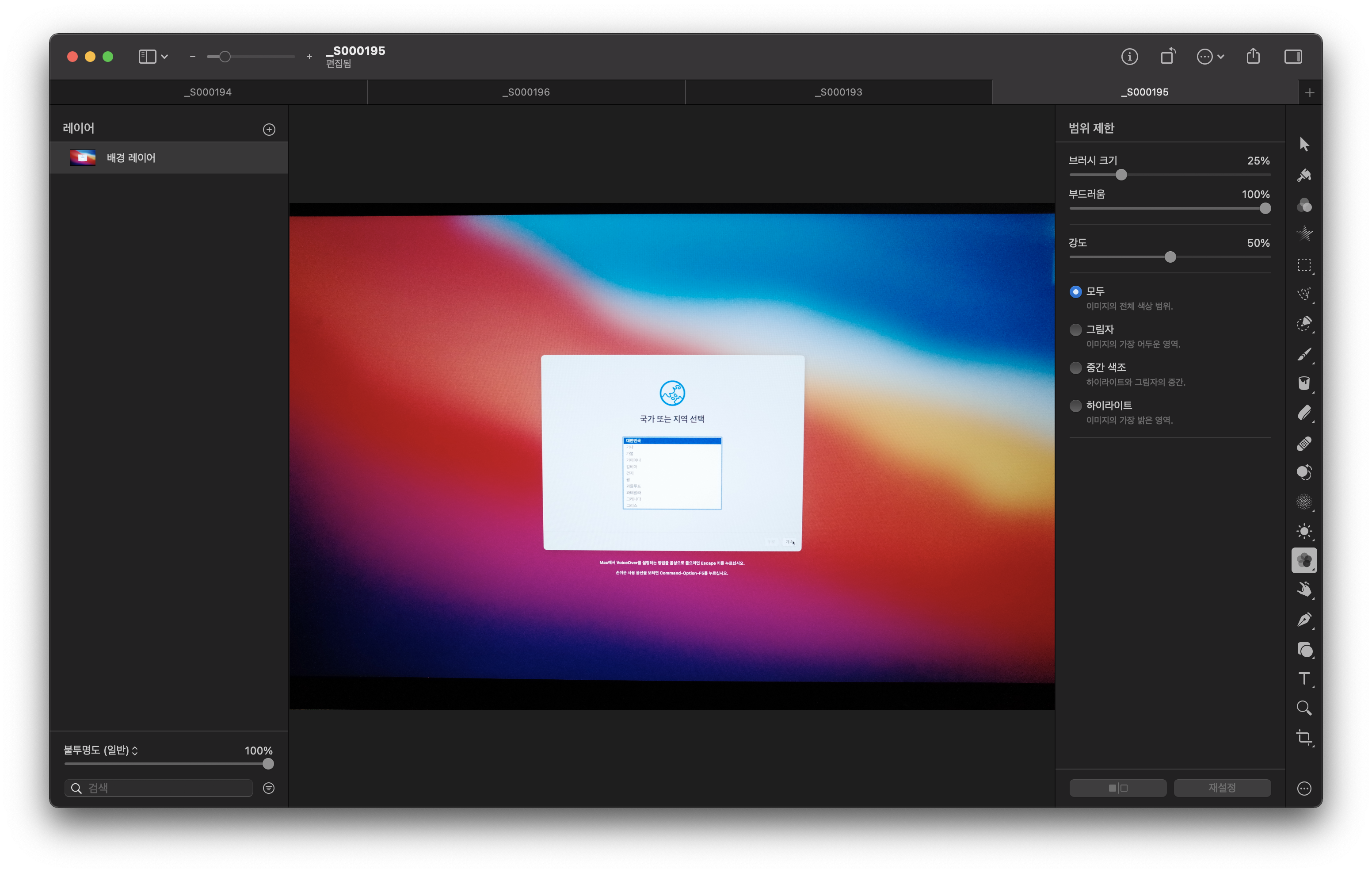Image resolution: width=1372 pixels, height=873 pixels.
Task: Choose the Paint brush tool
Action: pyautogui.click(x=1303, y=354)
